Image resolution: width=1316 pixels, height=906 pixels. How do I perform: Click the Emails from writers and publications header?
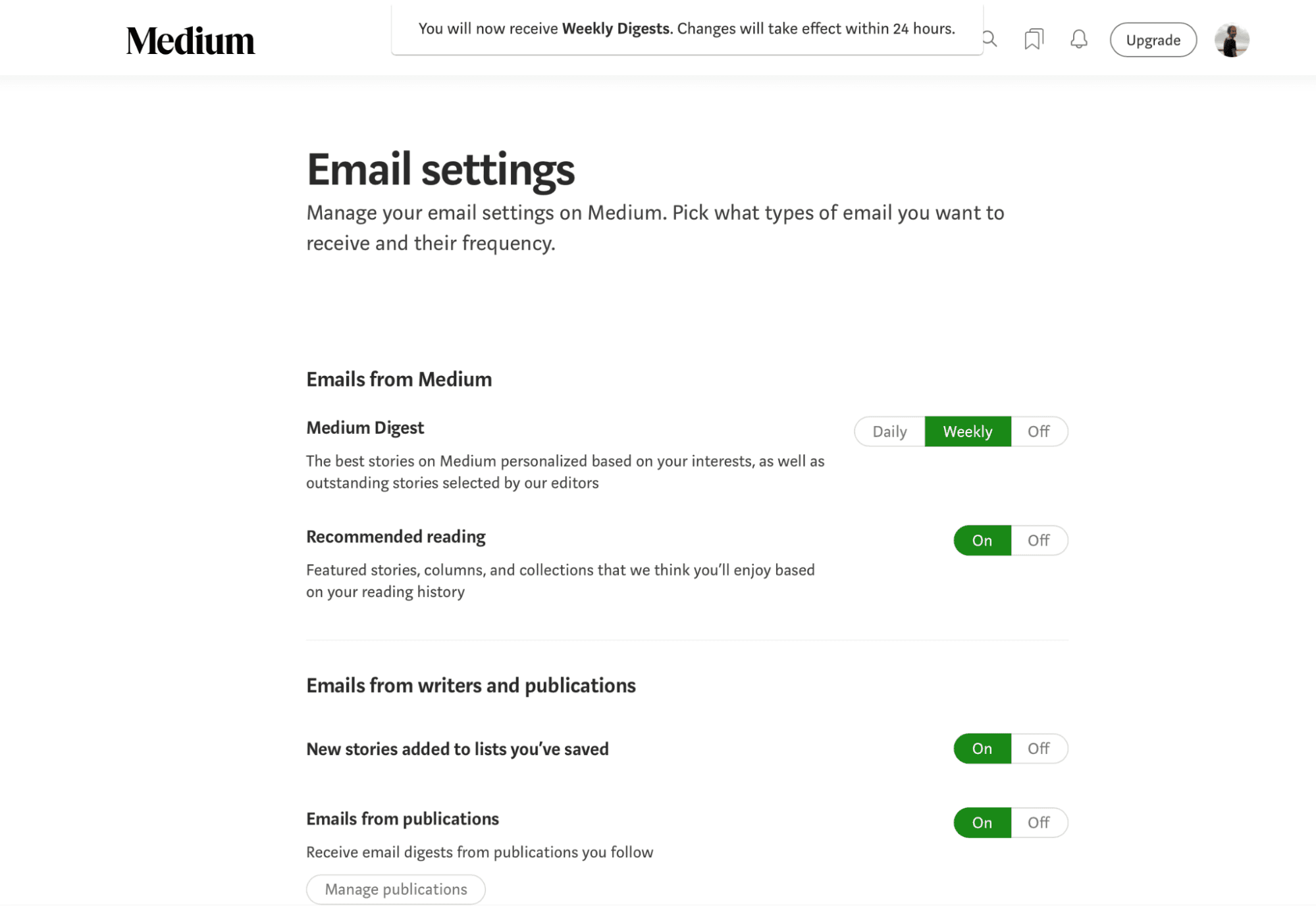coord(470,685)
